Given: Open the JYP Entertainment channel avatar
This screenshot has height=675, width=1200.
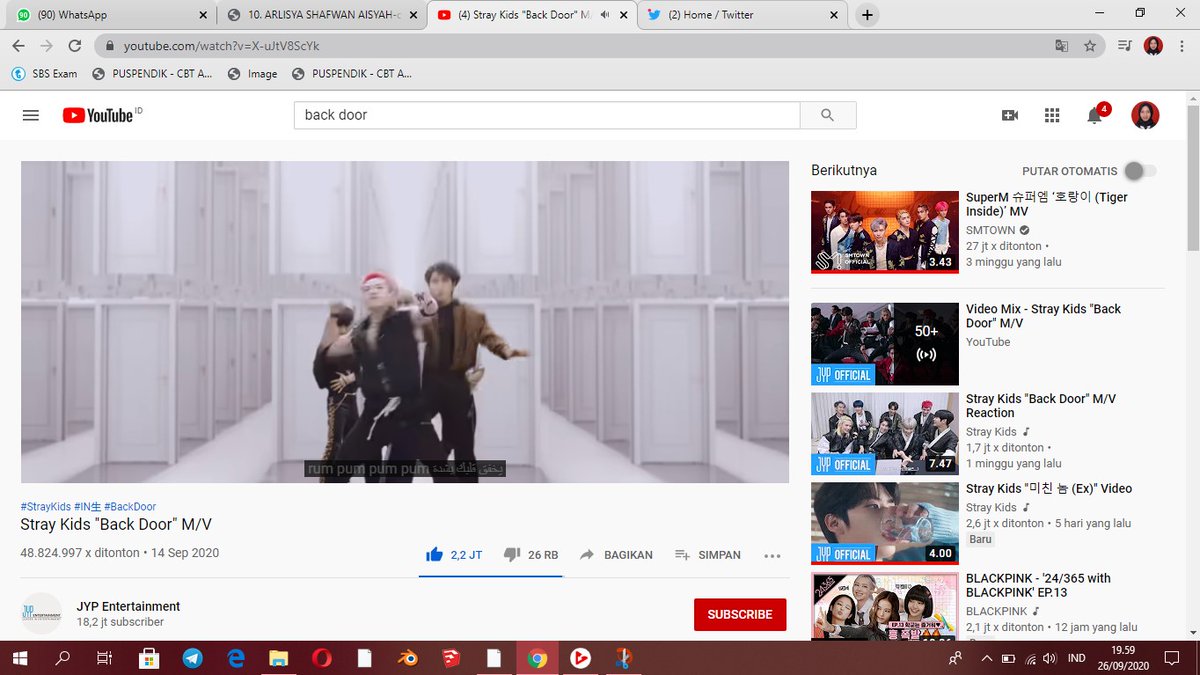Looking at the screenshot, I should 41,613.
